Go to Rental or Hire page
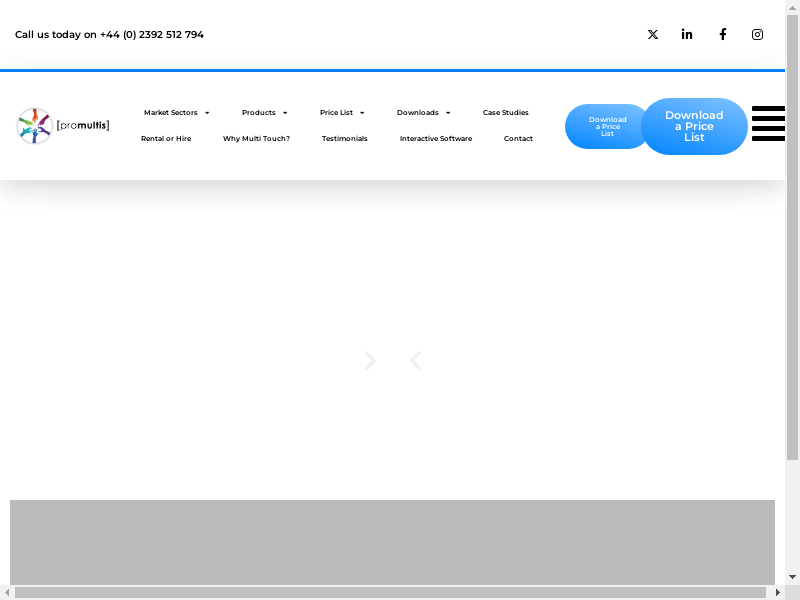The width and height of the screenshot is (800, 600). click(x=166, y=139)
